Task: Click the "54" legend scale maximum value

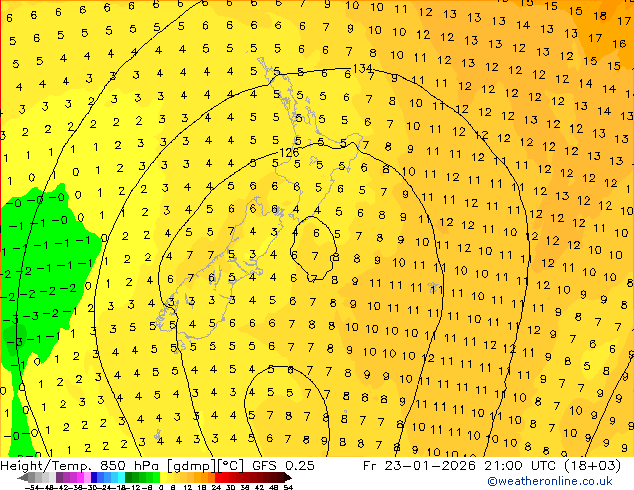Action: pos(288,488)
